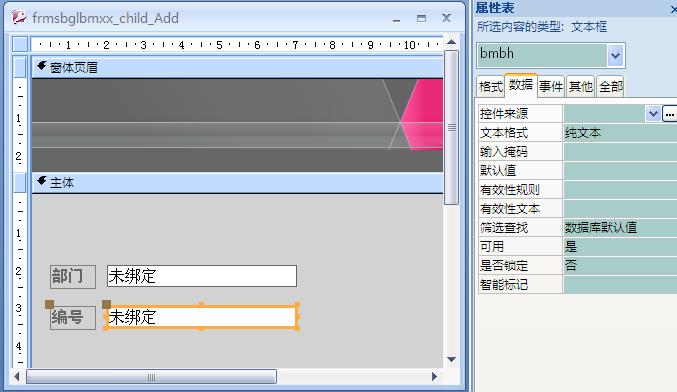Click the Access form icon in title bar
This screenshot has width=677, height=392.
19,17
